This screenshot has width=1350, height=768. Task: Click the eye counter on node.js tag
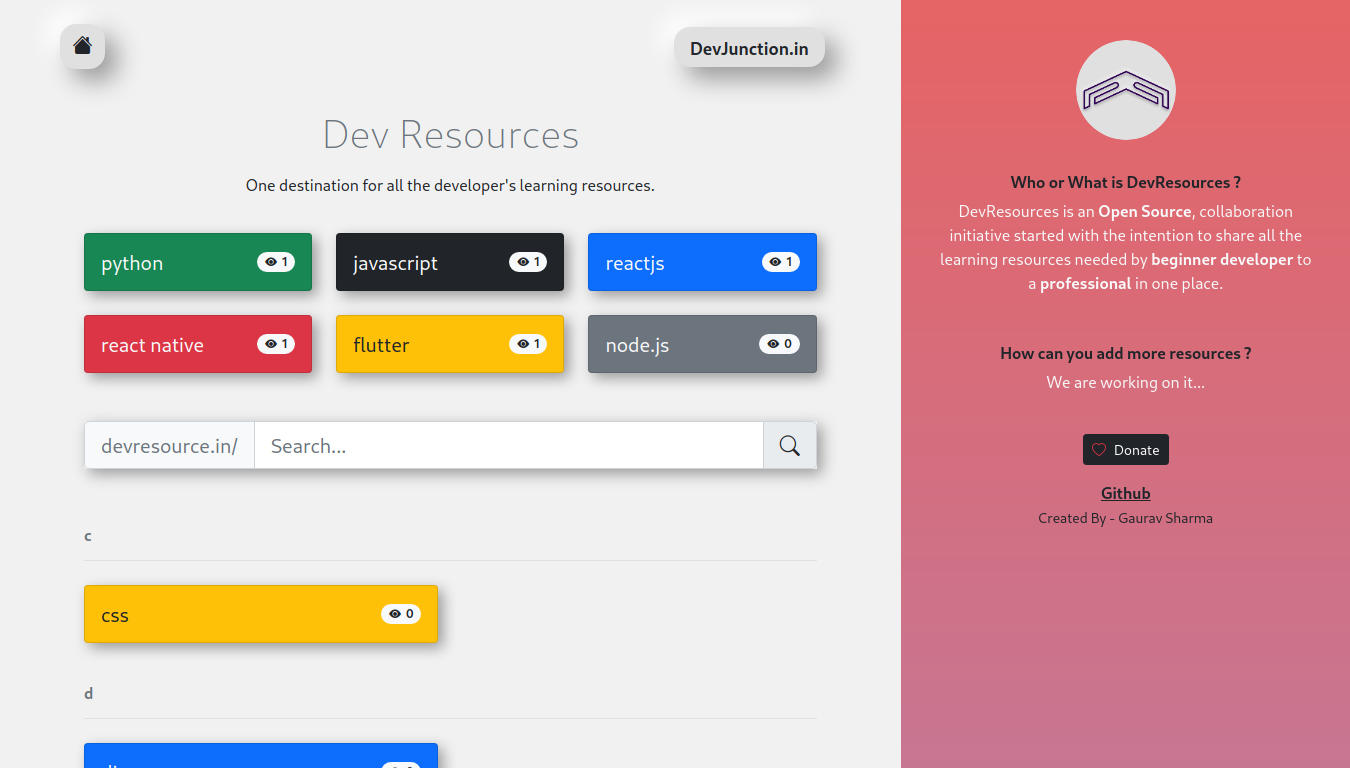[x=779, y=343]
